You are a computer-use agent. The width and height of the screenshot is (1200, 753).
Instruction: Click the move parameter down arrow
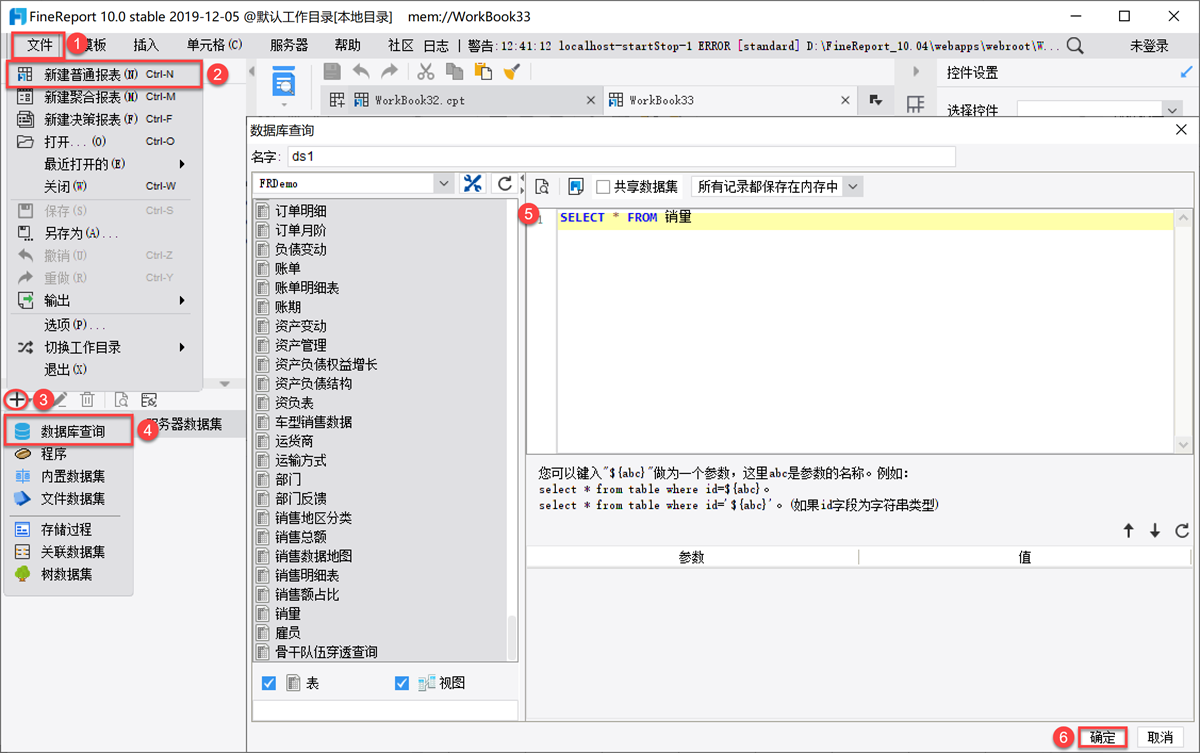click(1155, 531)
